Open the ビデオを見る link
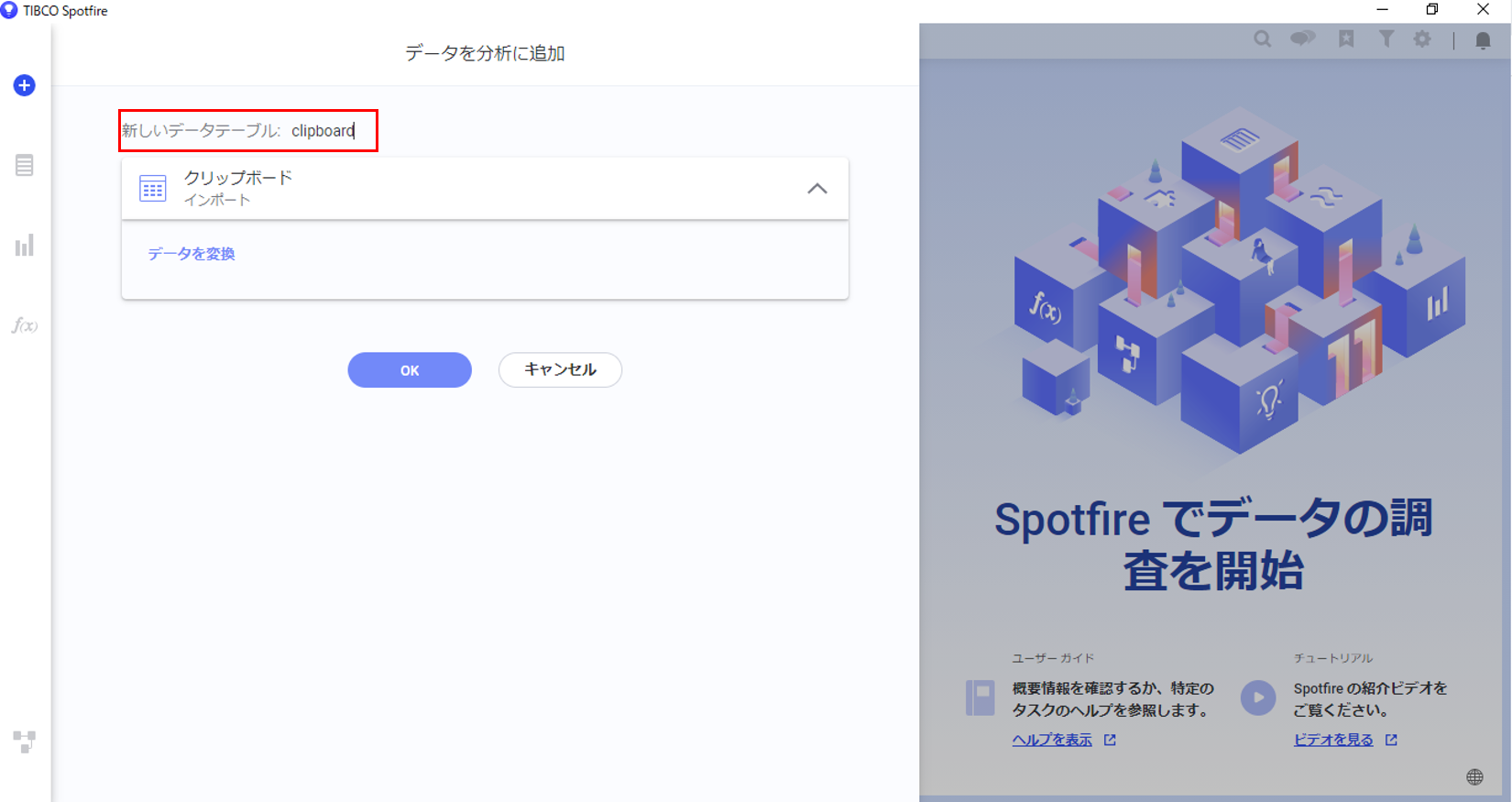The height and width of the screenshot is (802, 1512). coord(1333,740)
